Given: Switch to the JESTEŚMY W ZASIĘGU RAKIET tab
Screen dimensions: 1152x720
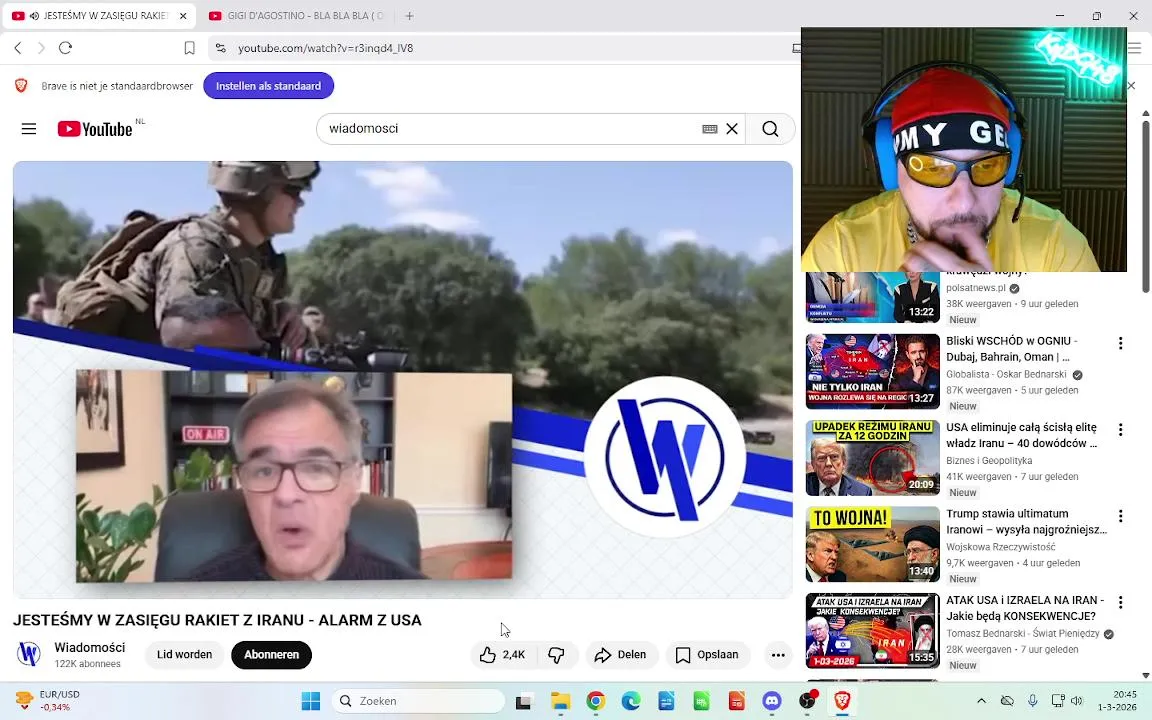Looking at the screenshot, I should (99, 15).
